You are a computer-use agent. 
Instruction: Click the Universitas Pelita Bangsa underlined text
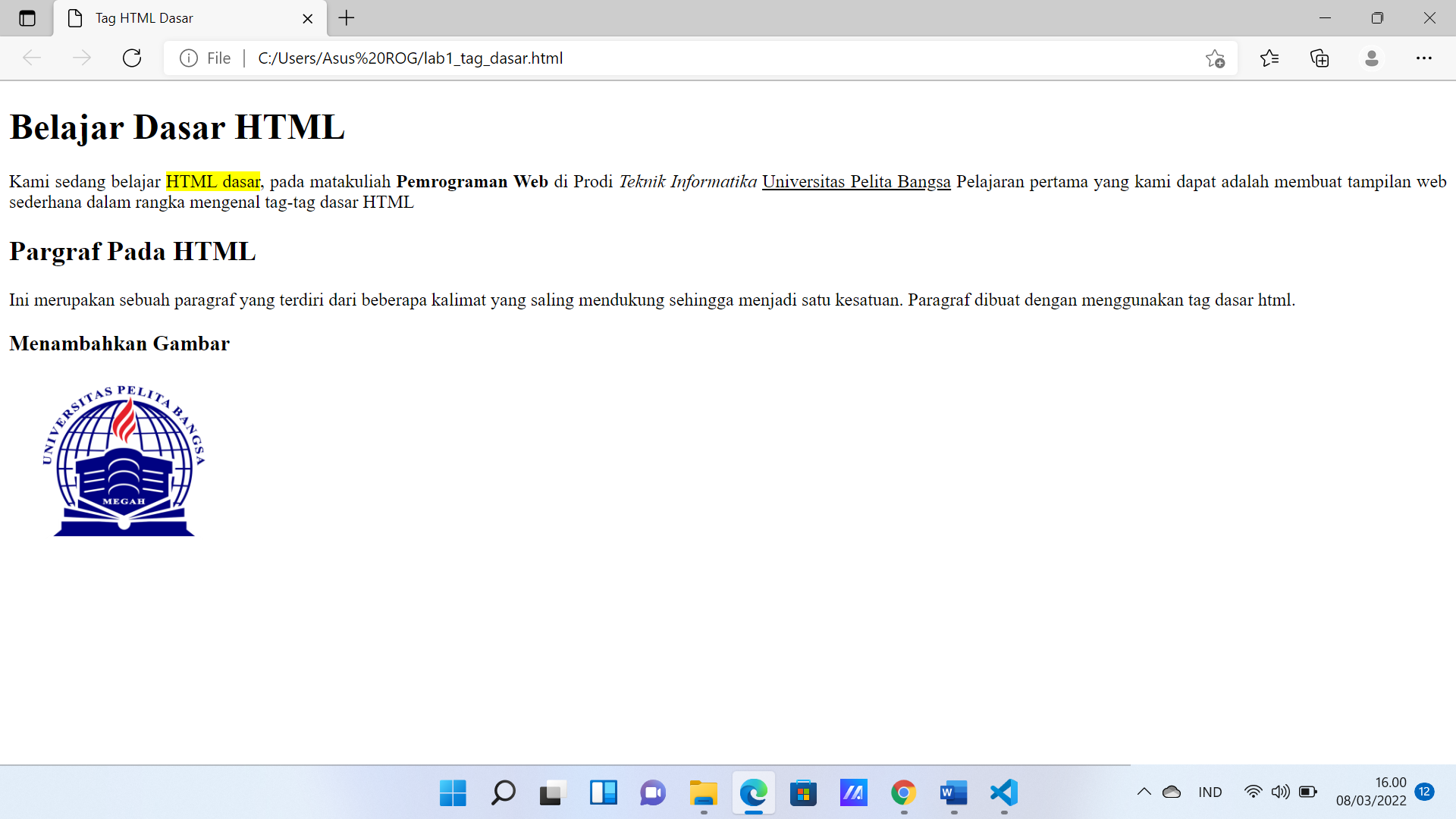[856, 182]
